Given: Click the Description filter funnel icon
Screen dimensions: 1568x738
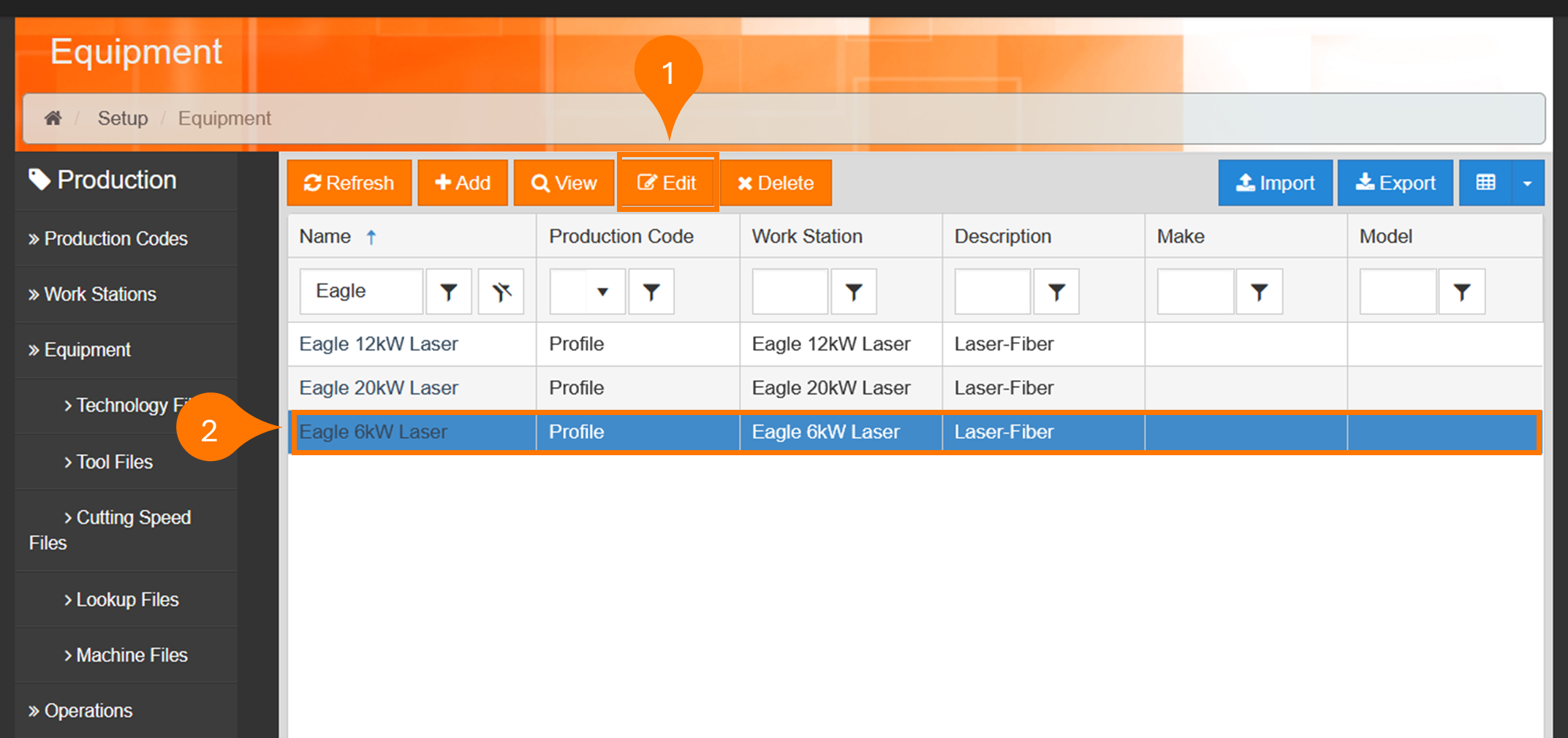Looking at the screenshot, I should pyautogui.click(x=1056, y=292).
